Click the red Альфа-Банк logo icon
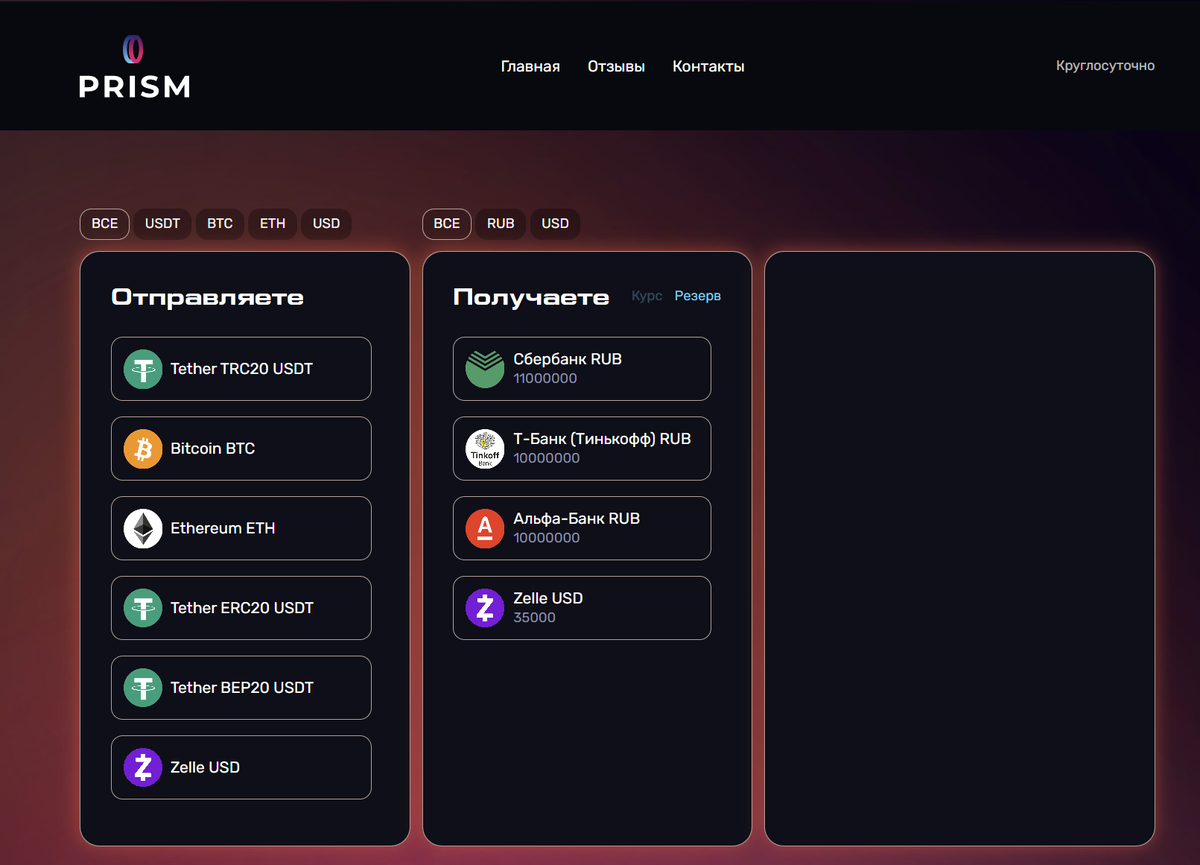Image resolution: width=1200 pixels, height=865 pixels. tap(485, 528)
